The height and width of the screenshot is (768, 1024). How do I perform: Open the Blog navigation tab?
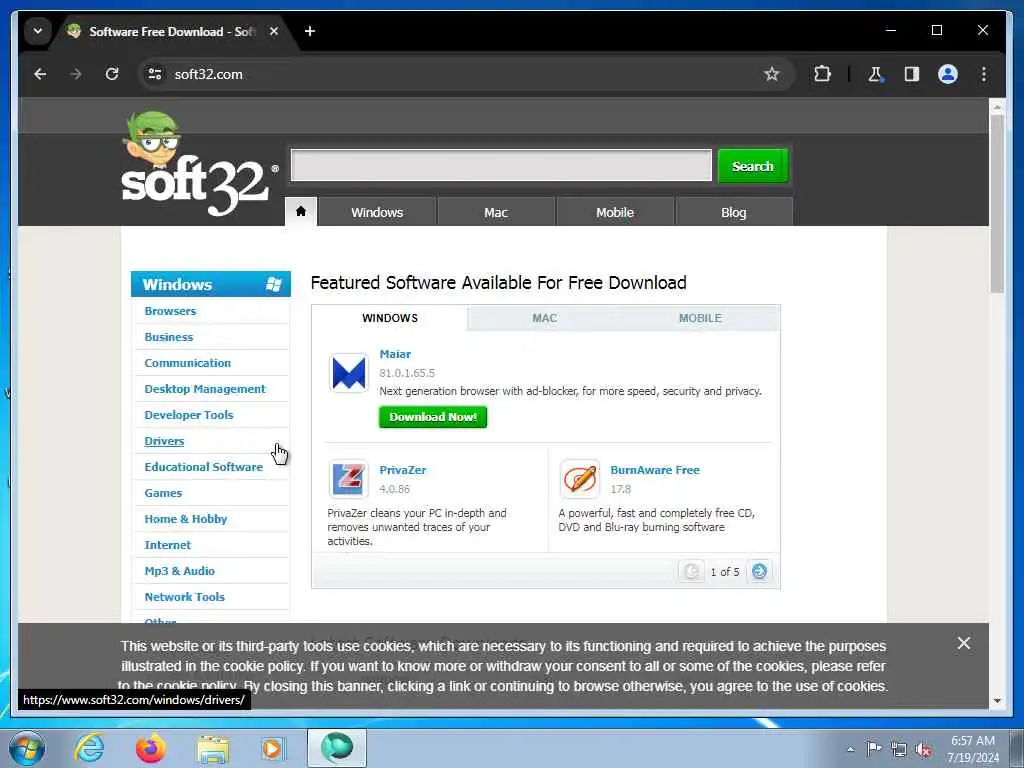(733, 212)
